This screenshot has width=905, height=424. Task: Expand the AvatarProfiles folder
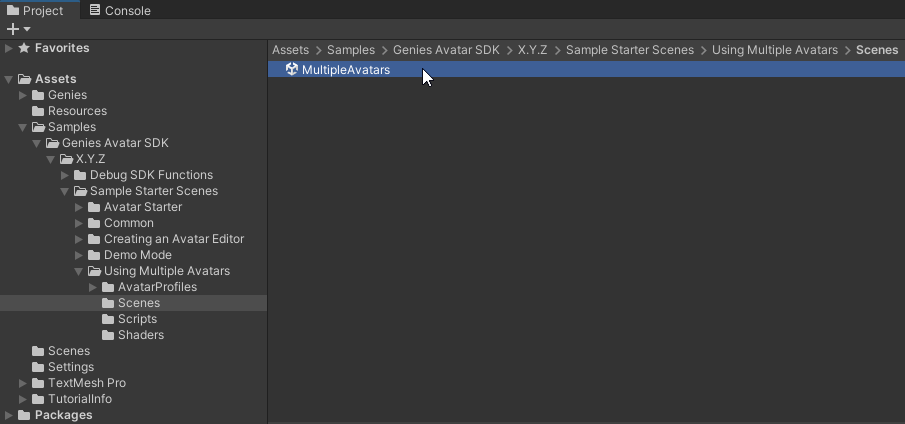coord(93,287)
